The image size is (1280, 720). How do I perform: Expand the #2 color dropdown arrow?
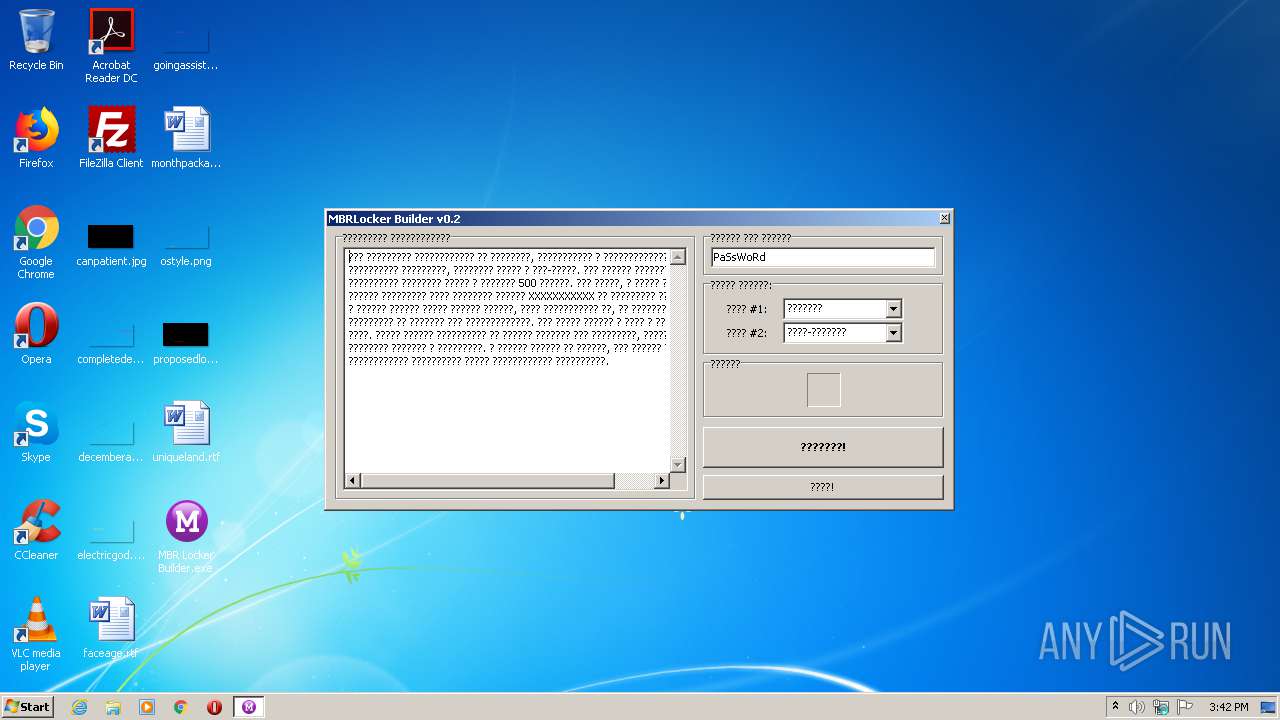(894, 332)
